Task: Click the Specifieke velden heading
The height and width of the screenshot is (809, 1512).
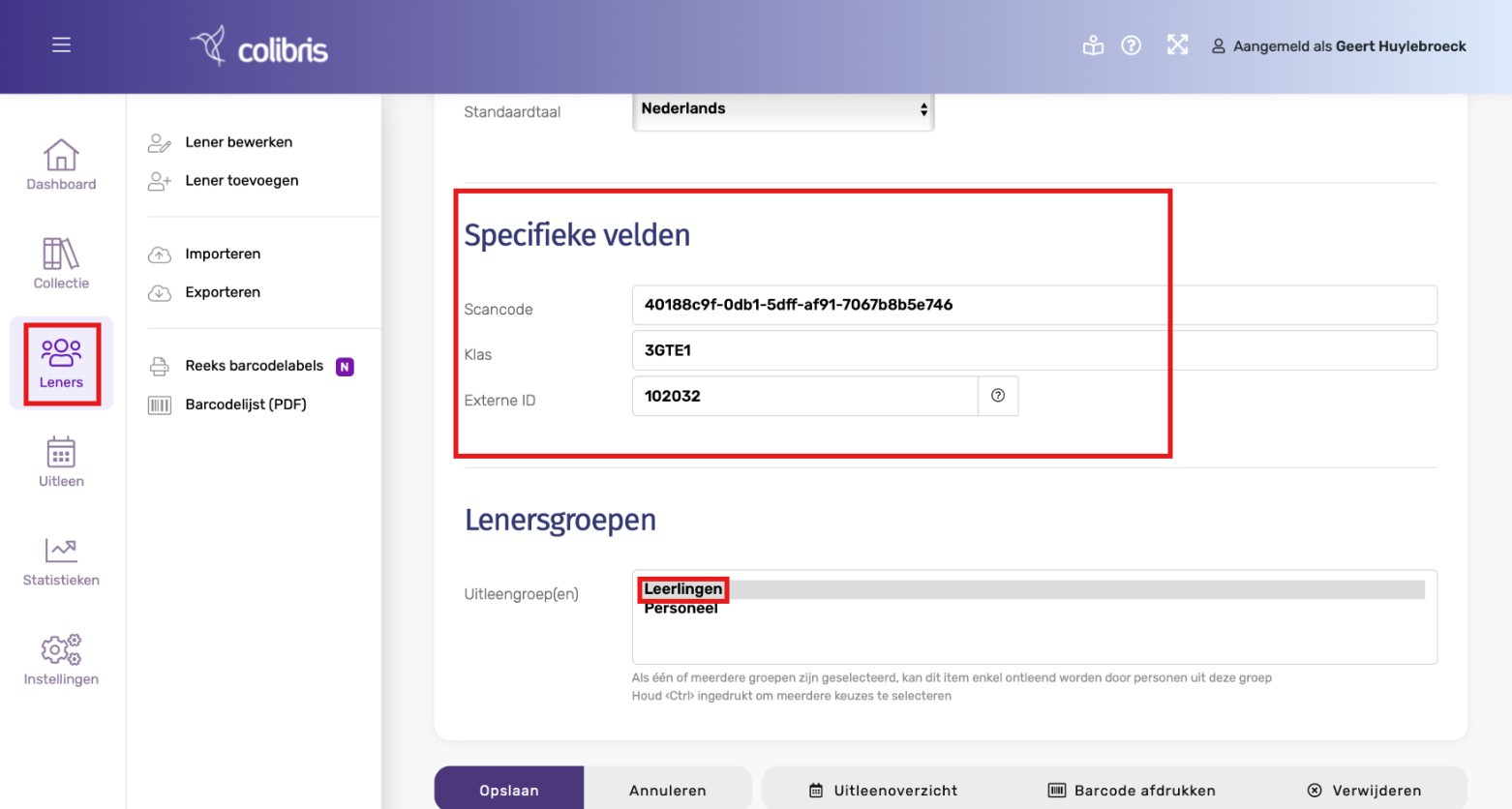Action: pyautogui.click(x=577, y=235)
